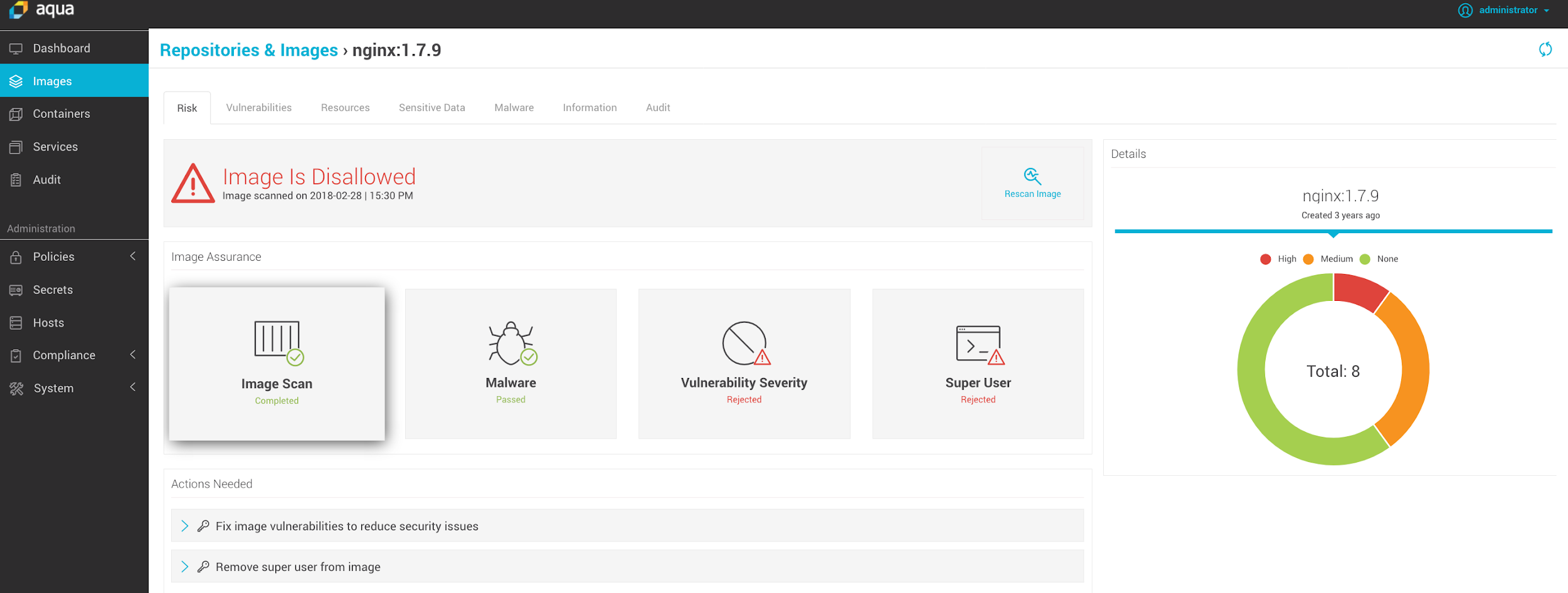Select the Image Scan Completed card
Viewport: 1568px width, 593px height.
pos(277,364)
